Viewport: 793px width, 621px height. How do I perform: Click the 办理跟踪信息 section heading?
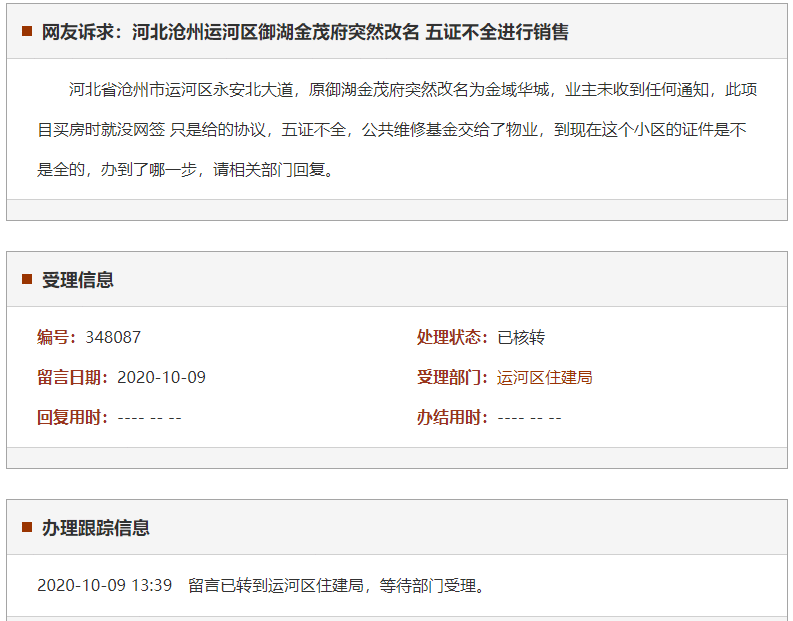95,528
